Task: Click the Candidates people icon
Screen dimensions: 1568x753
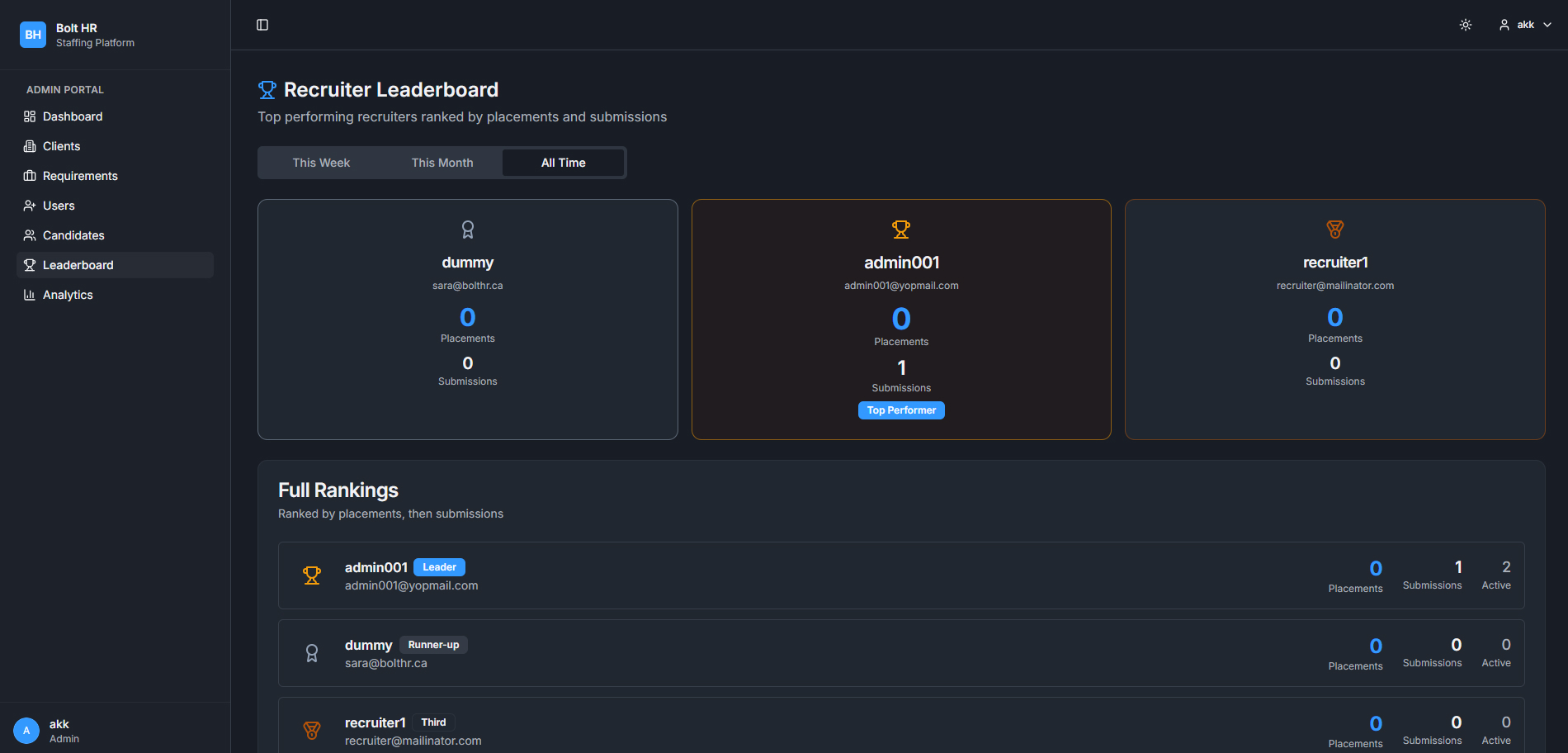Action: pos(30,235)
